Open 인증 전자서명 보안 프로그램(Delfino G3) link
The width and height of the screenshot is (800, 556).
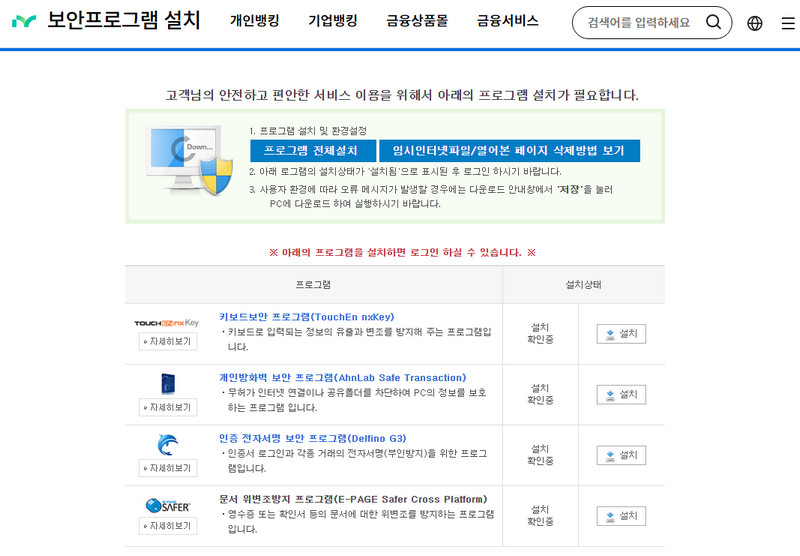click(x=313, y=438)
